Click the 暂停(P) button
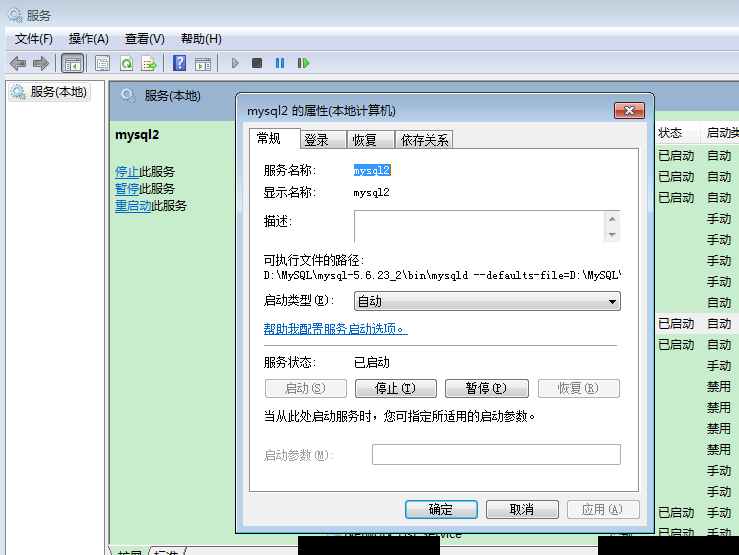The width and height of the screenshot is (739, 555). [486, 388]
